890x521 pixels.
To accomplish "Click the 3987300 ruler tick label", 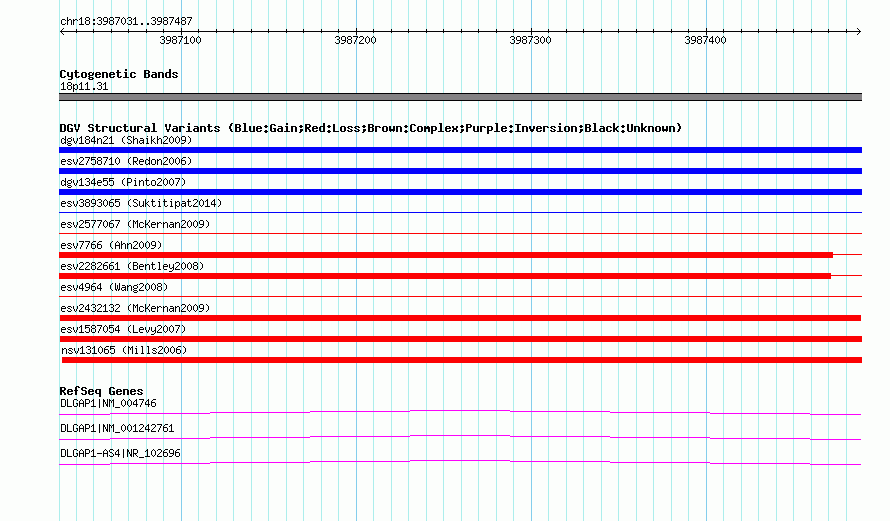I will click(x=530, y=40).
